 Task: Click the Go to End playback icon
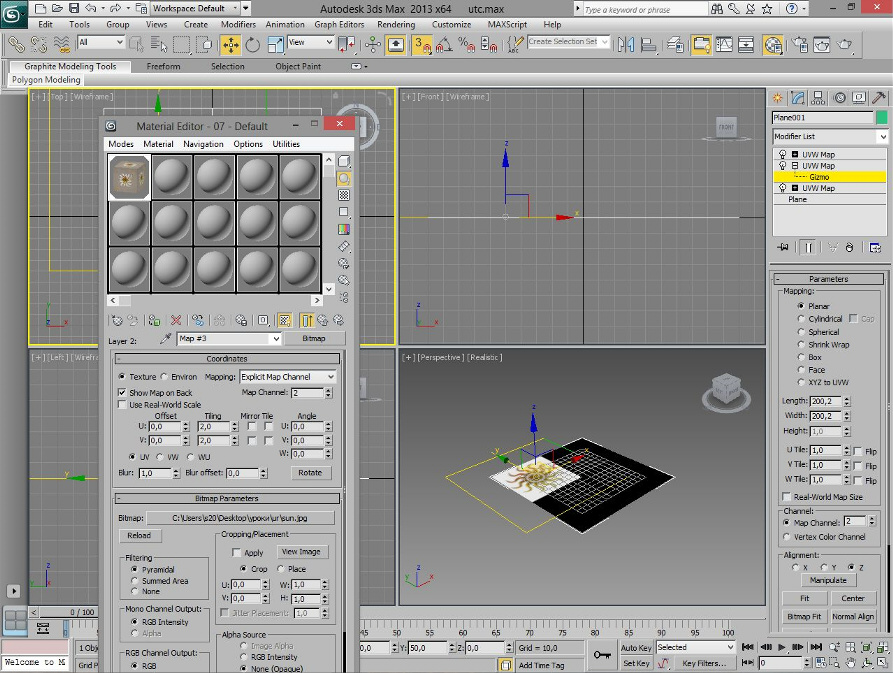pos(816,647)
